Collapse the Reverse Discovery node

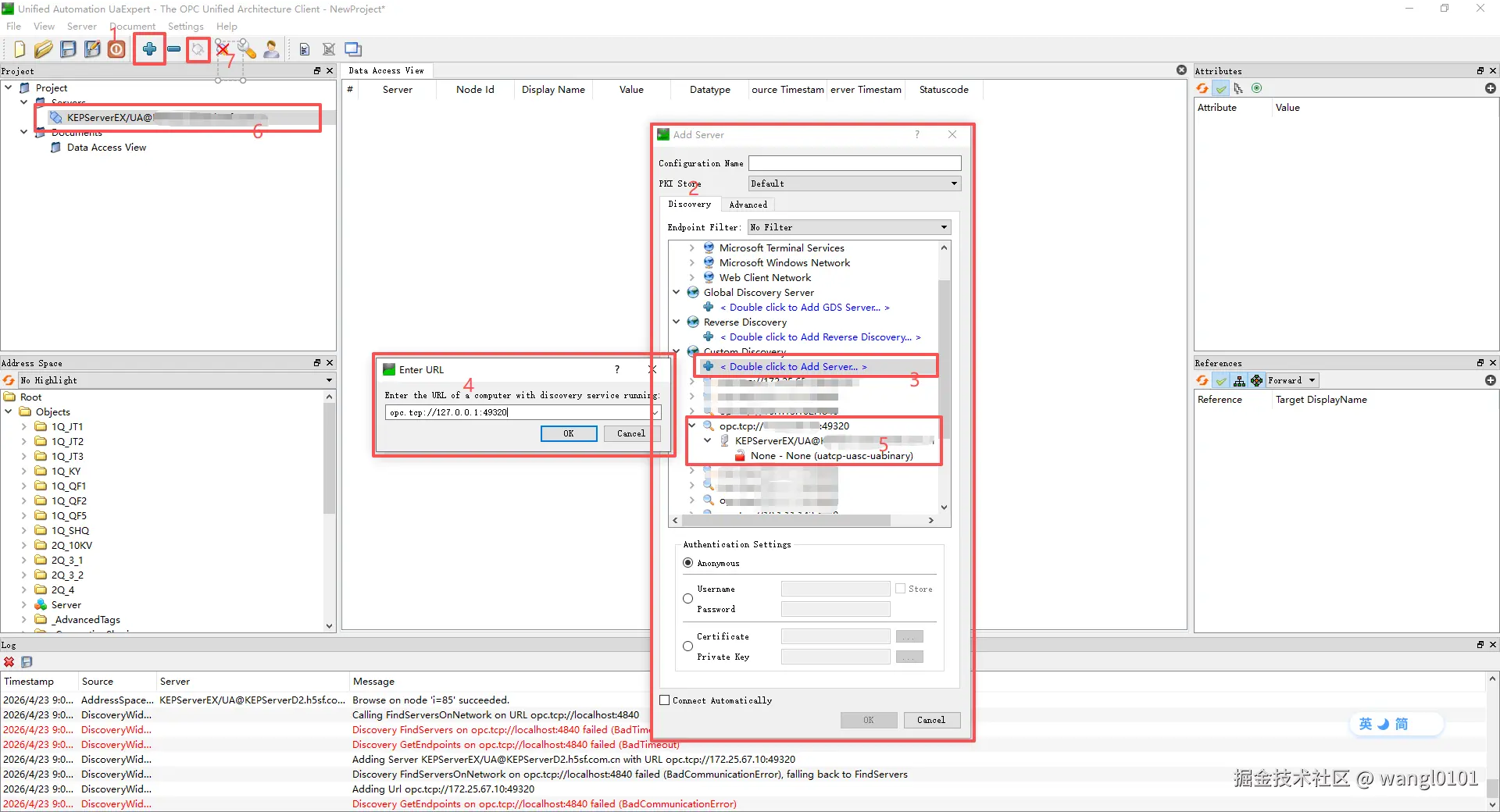677,322
